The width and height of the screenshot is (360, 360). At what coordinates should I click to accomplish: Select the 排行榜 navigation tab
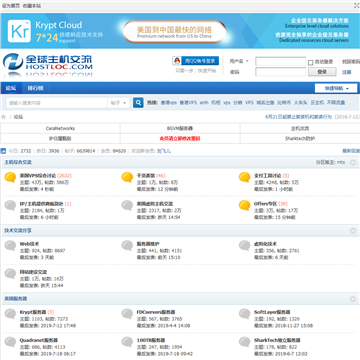point(35,88)
